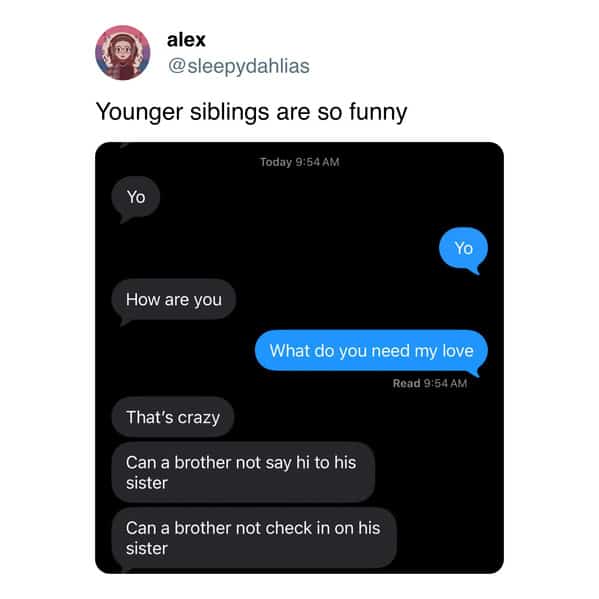Tap the gray Yo message bubble

[x=136, y=197]
